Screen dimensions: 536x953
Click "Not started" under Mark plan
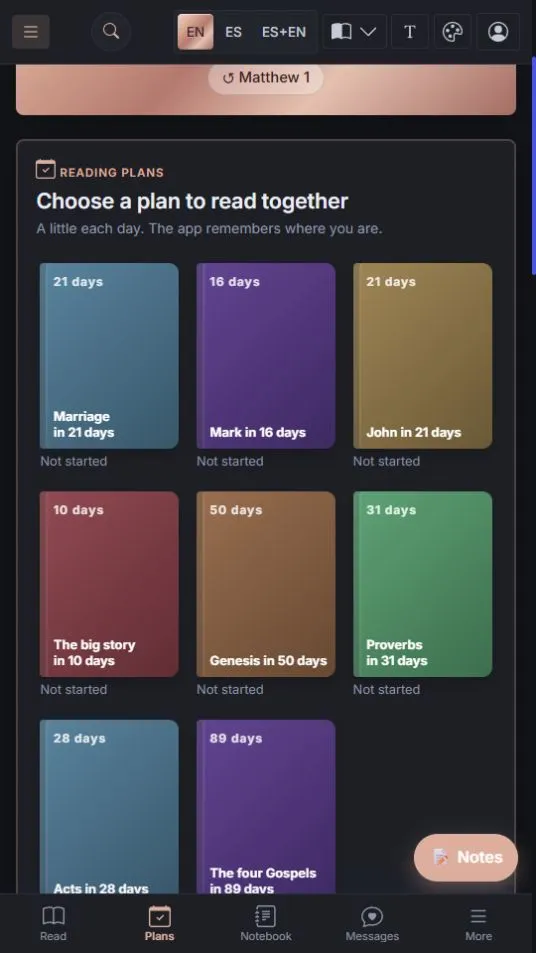pyautogui.click(x=230, y=461)
